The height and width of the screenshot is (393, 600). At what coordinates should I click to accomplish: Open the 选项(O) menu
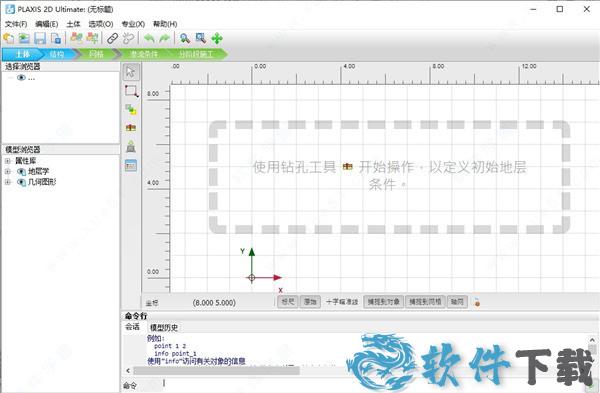101,24
